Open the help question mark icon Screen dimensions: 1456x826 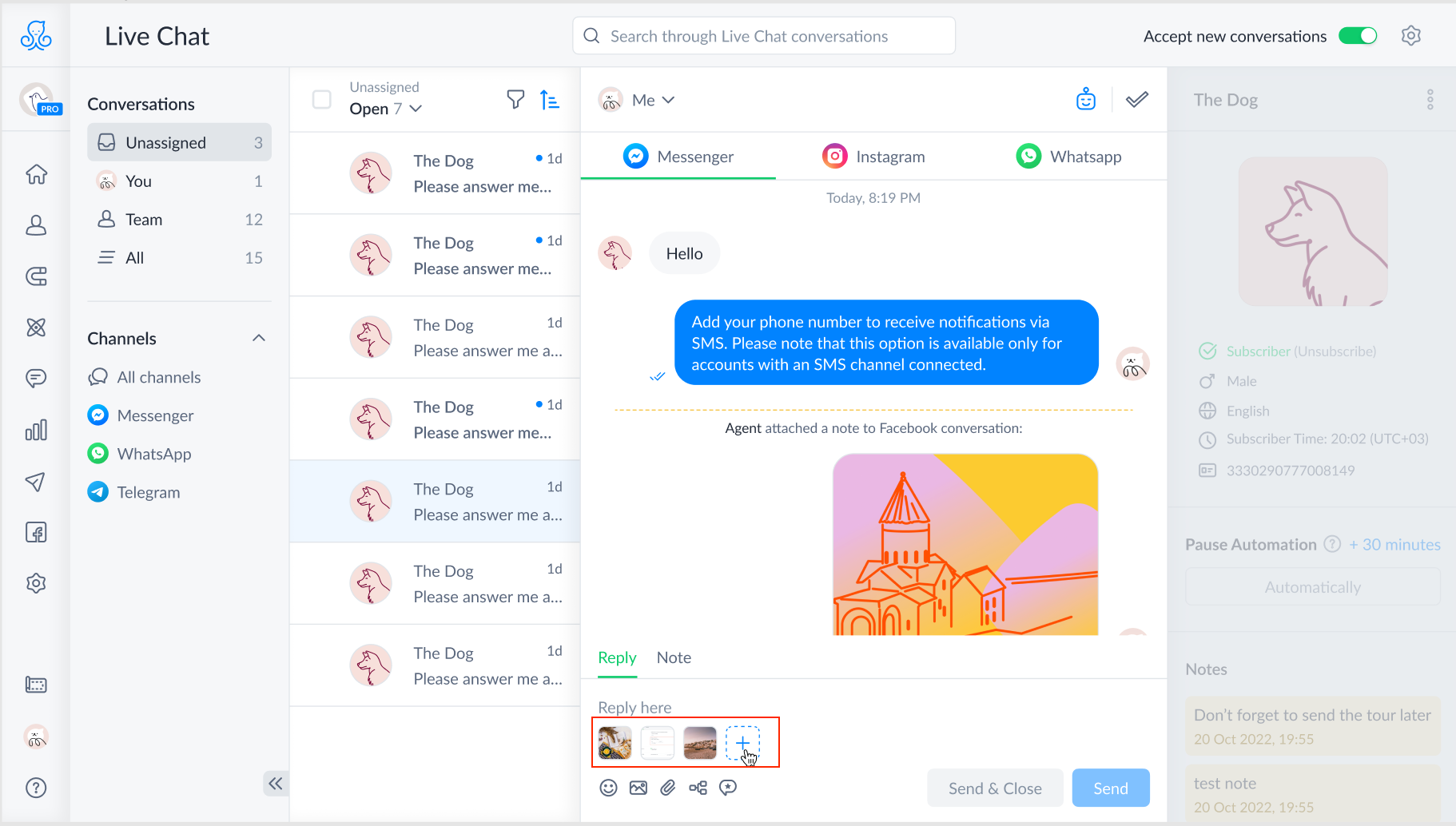pyautogui.click(x=36, y=788)
